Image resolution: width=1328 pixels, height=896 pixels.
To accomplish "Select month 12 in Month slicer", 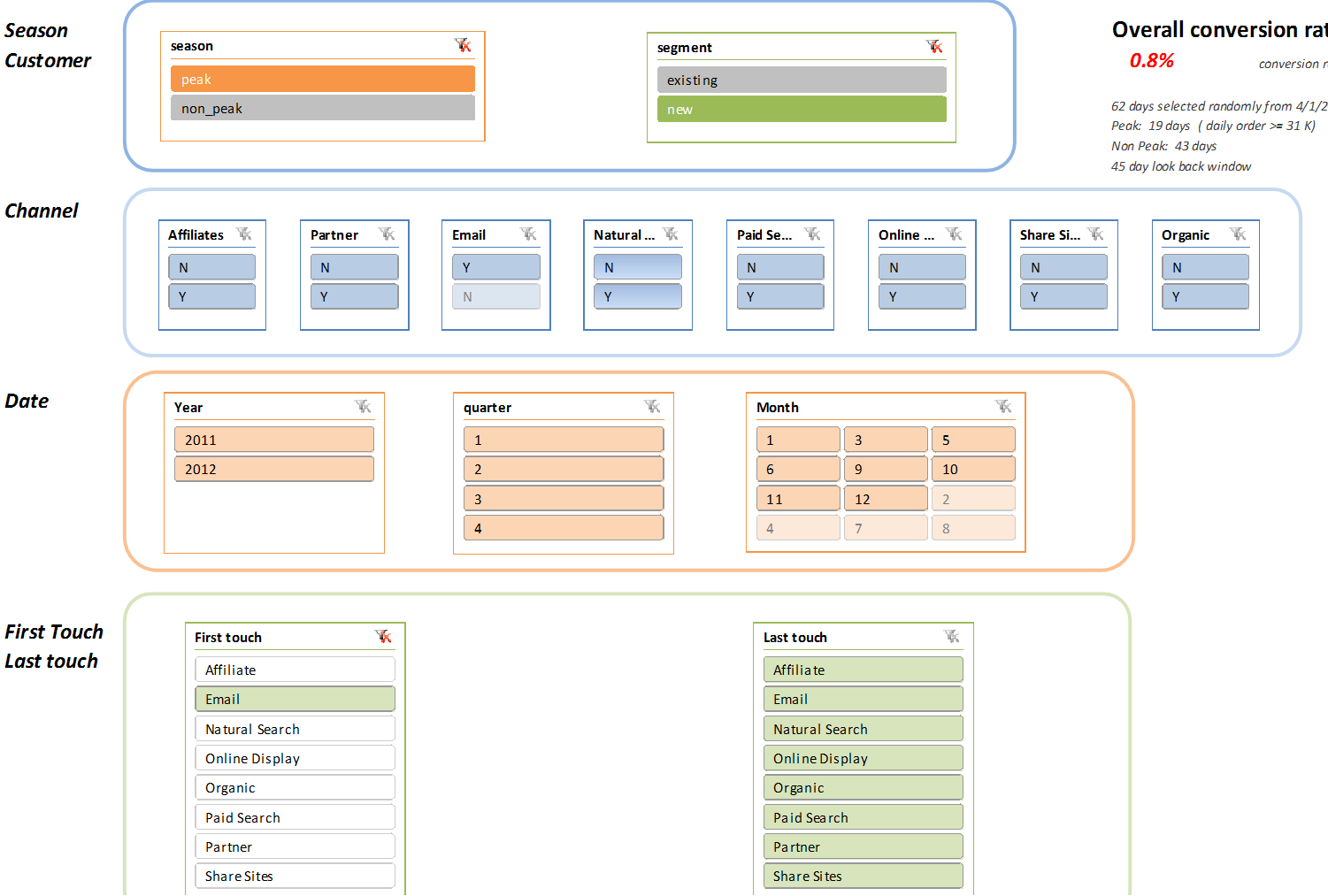I will pos(885,499).
